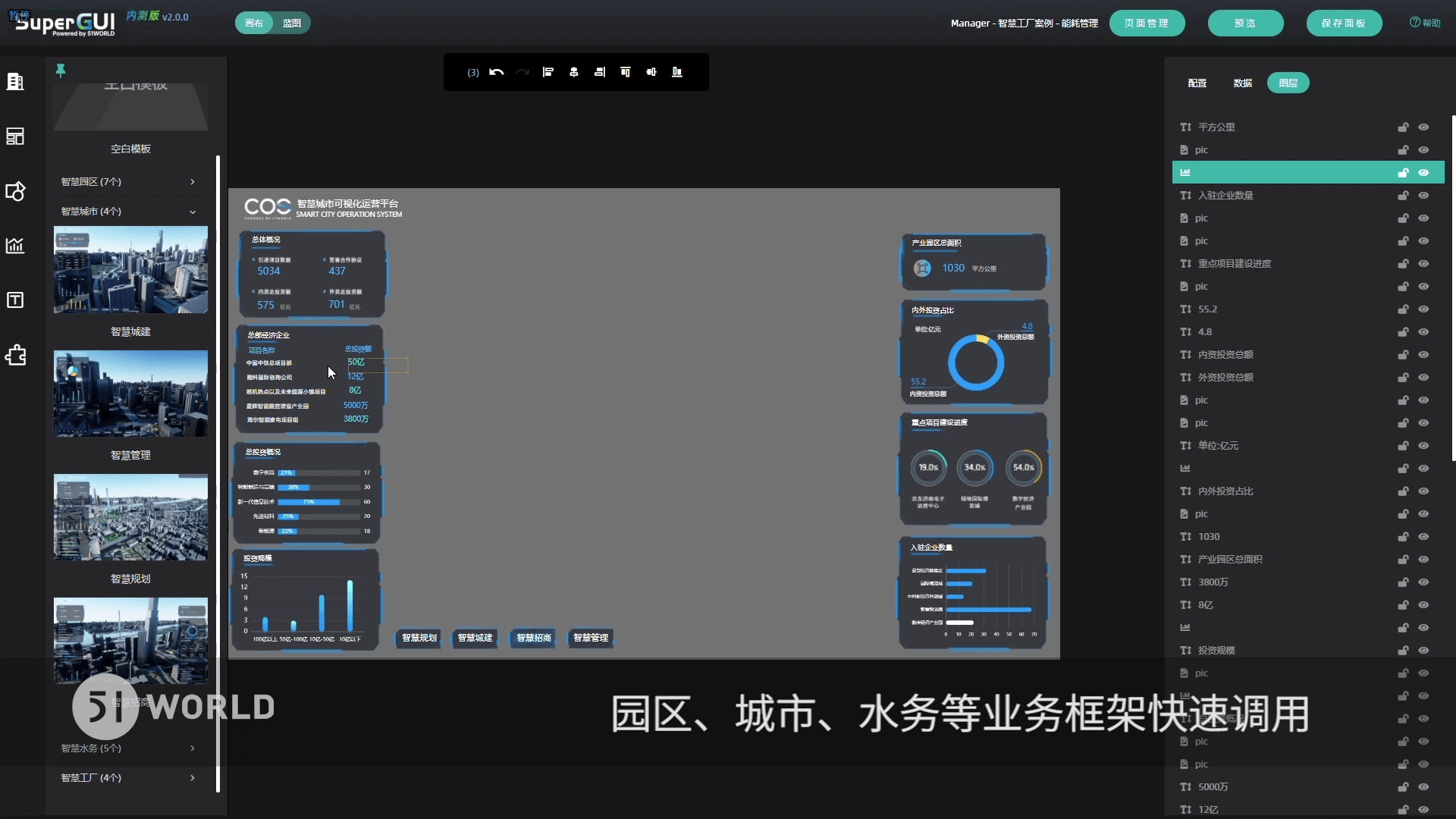Open the layout components sidebar icon
The width and height of the screenshot is (1456, 819).
click(x=15, y=136)
